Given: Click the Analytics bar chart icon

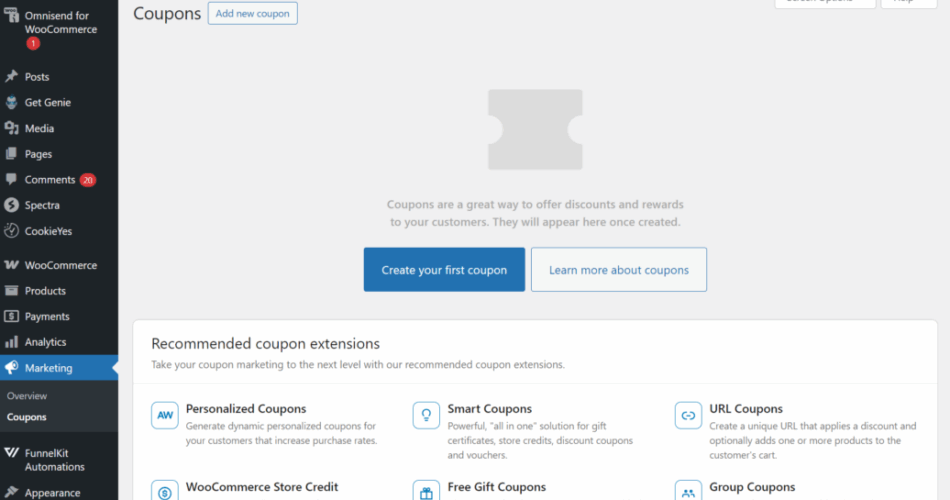Looking at the screenshot, I should (11, 342).
